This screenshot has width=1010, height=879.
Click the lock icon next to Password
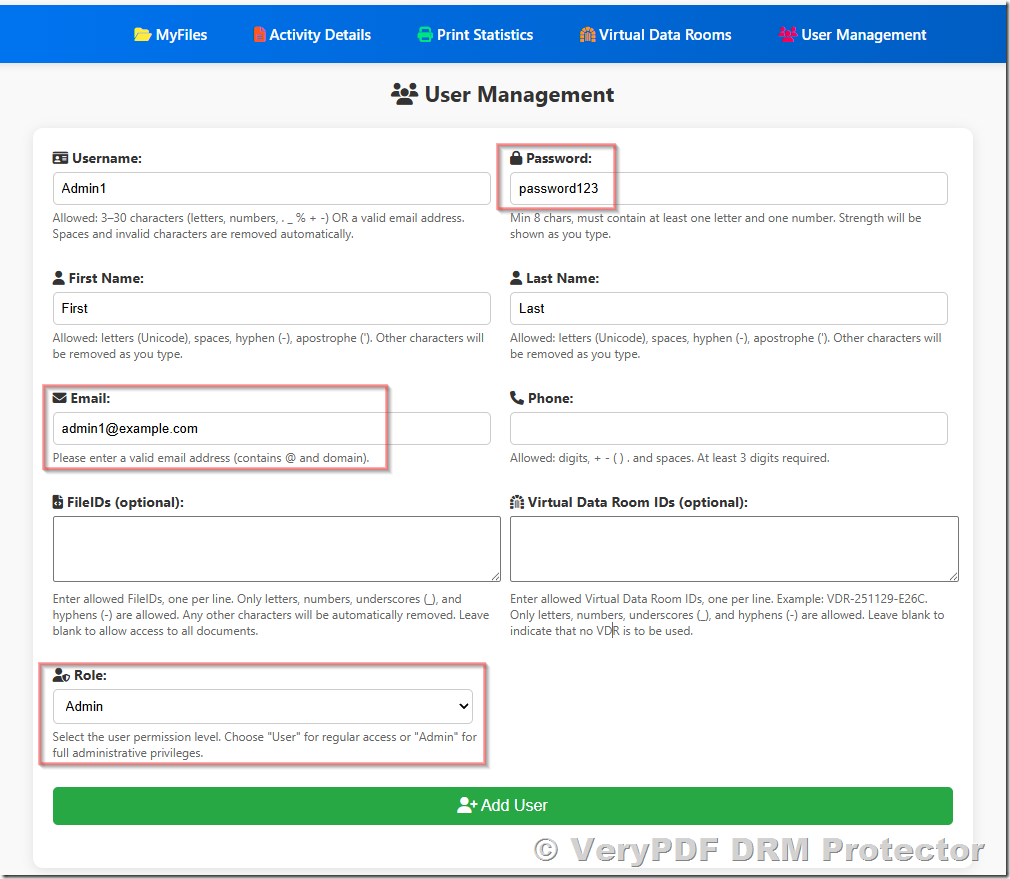click(516, 157)
